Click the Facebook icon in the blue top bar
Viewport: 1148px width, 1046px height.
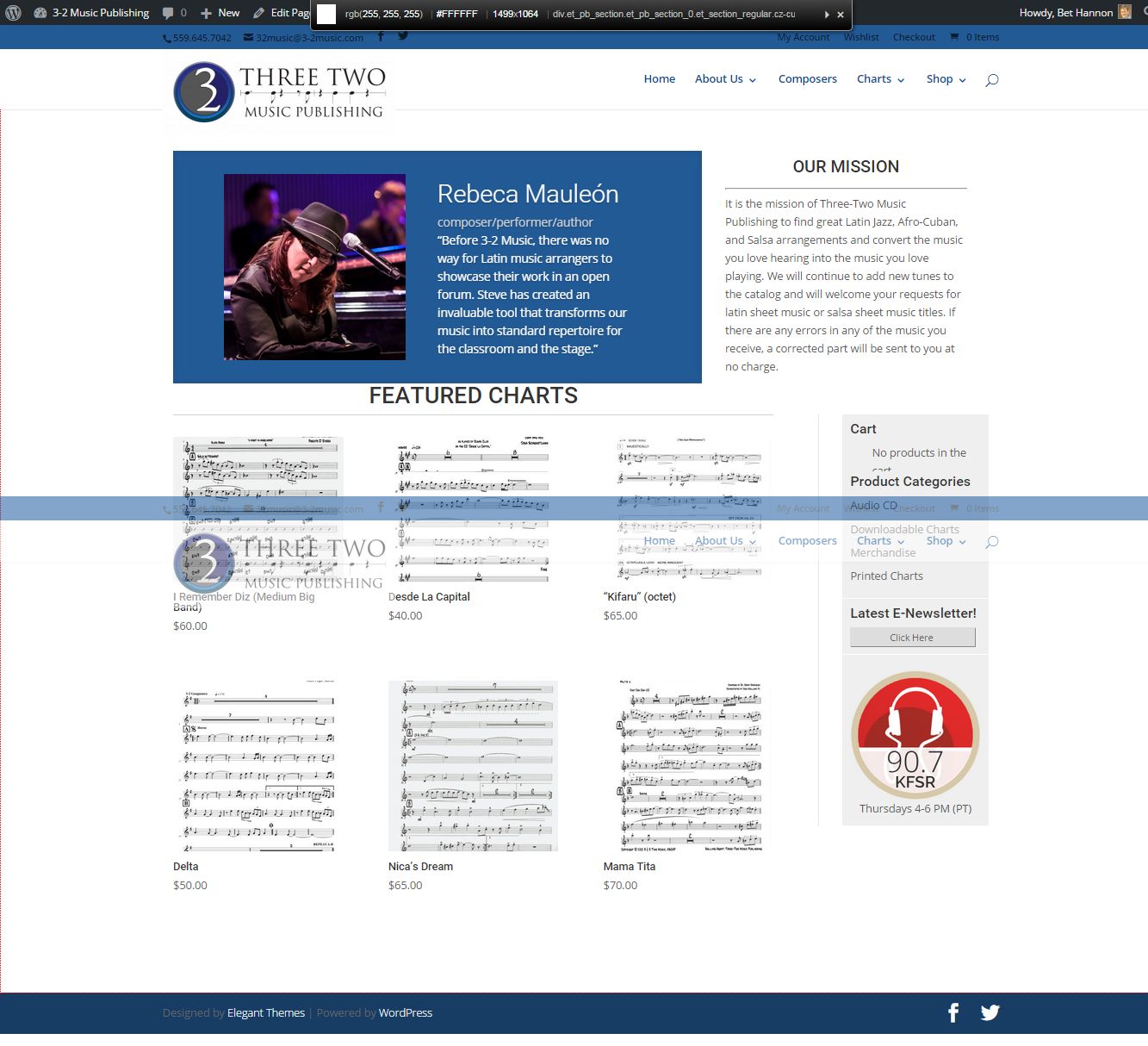[x=381, y=36]
